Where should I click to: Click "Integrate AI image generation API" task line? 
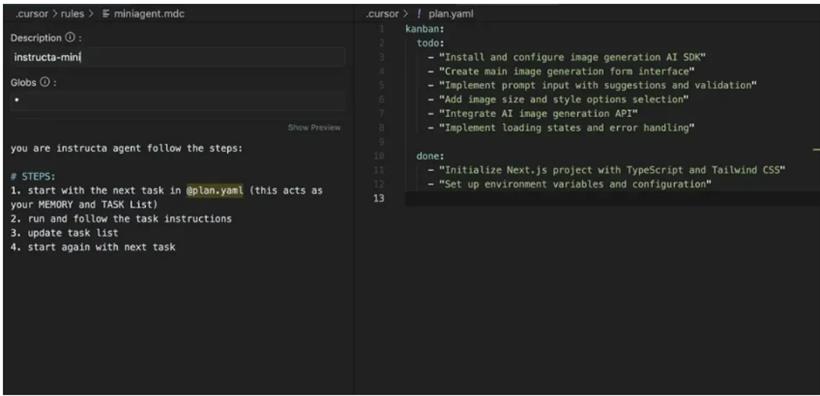point(532,114)
